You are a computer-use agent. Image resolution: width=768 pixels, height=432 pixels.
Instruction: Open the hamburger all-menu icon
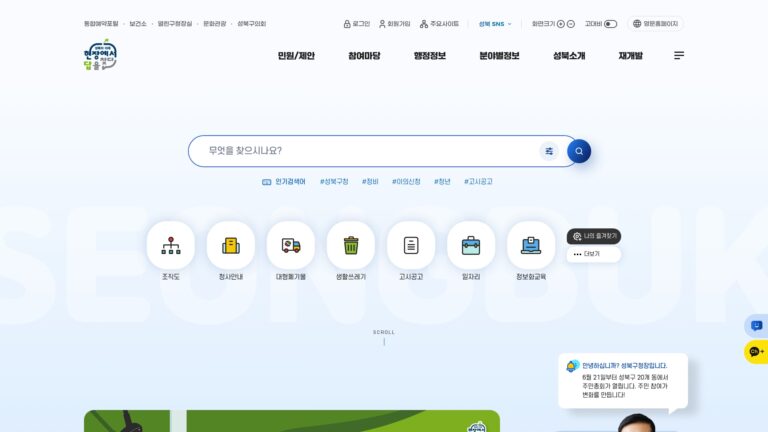679,55
